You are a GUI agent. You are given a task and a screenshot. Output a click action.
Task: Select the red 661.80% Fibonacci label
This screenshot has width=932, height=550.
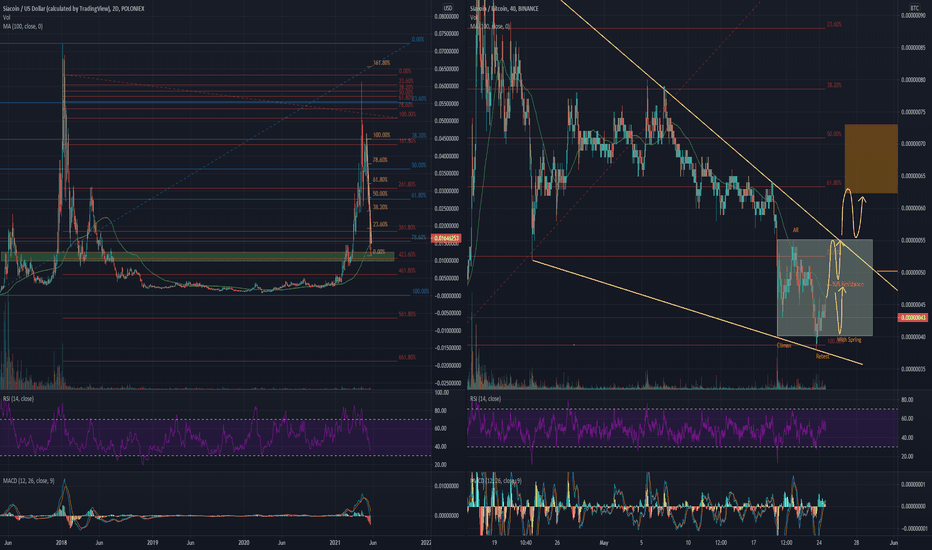407,357
